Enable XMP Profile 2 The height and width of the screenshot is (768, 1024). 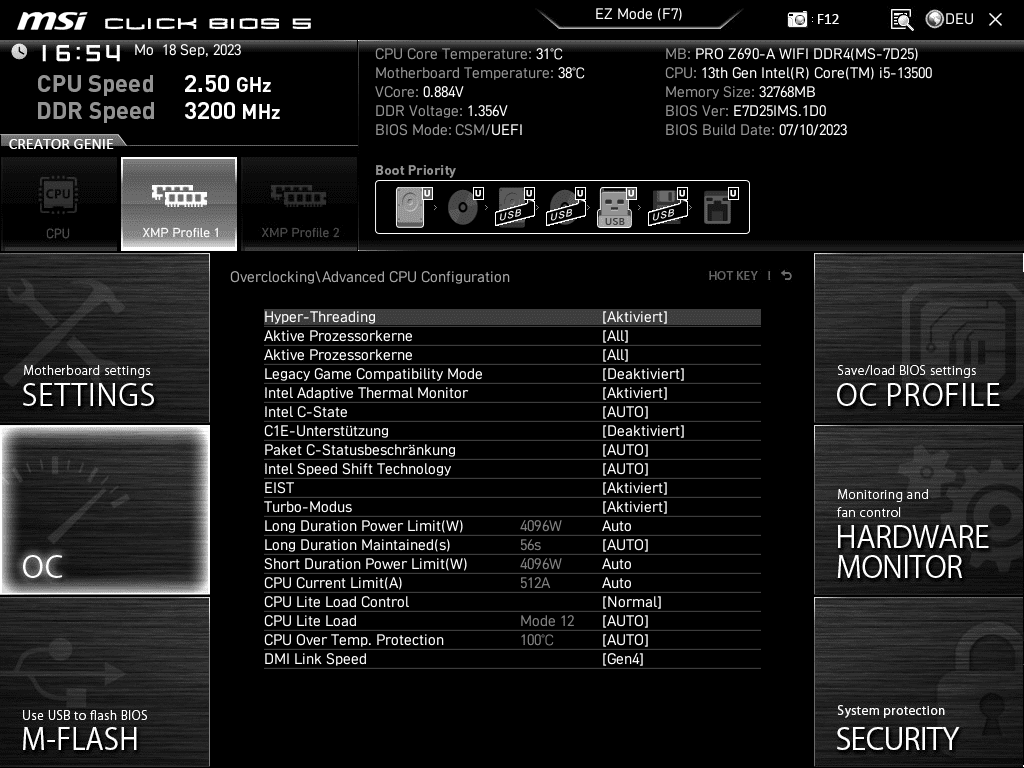click(300, 204)
